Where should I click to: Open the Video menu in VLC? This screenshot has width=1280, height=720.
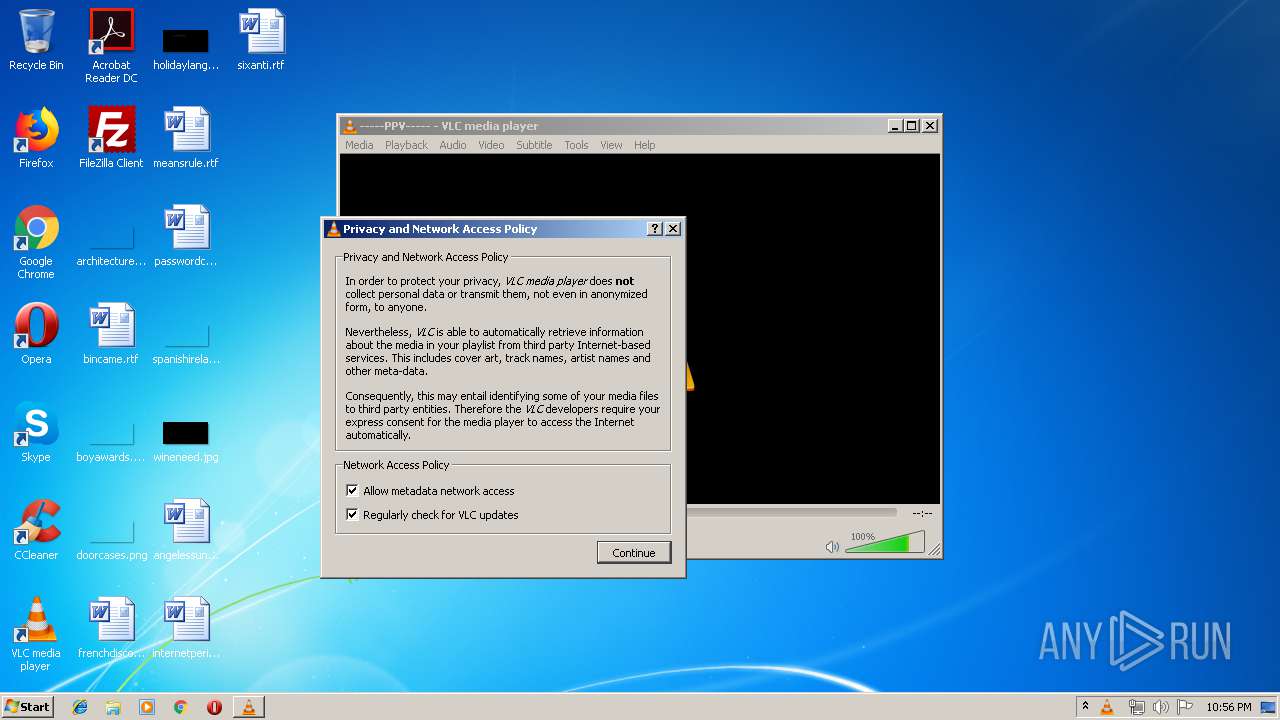pos(491,145)
